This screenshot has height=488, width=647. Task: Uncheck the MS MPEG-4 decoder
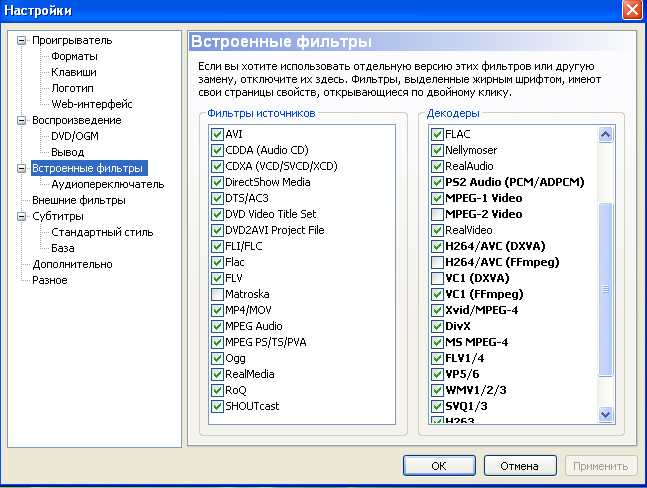(x=437, y=342)
